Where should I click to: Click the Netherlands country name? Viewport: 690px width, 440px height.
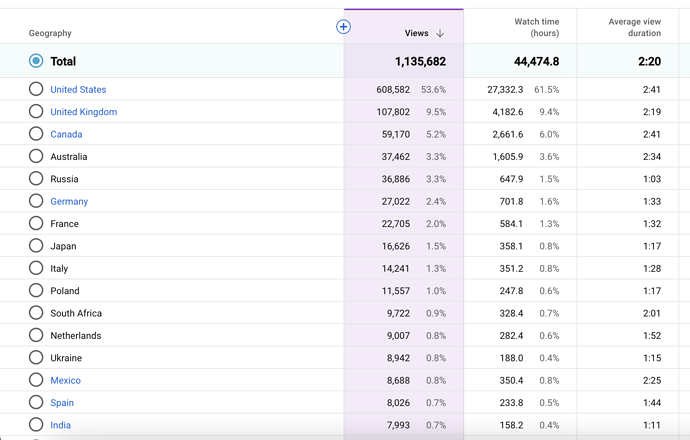click(76, 336)
